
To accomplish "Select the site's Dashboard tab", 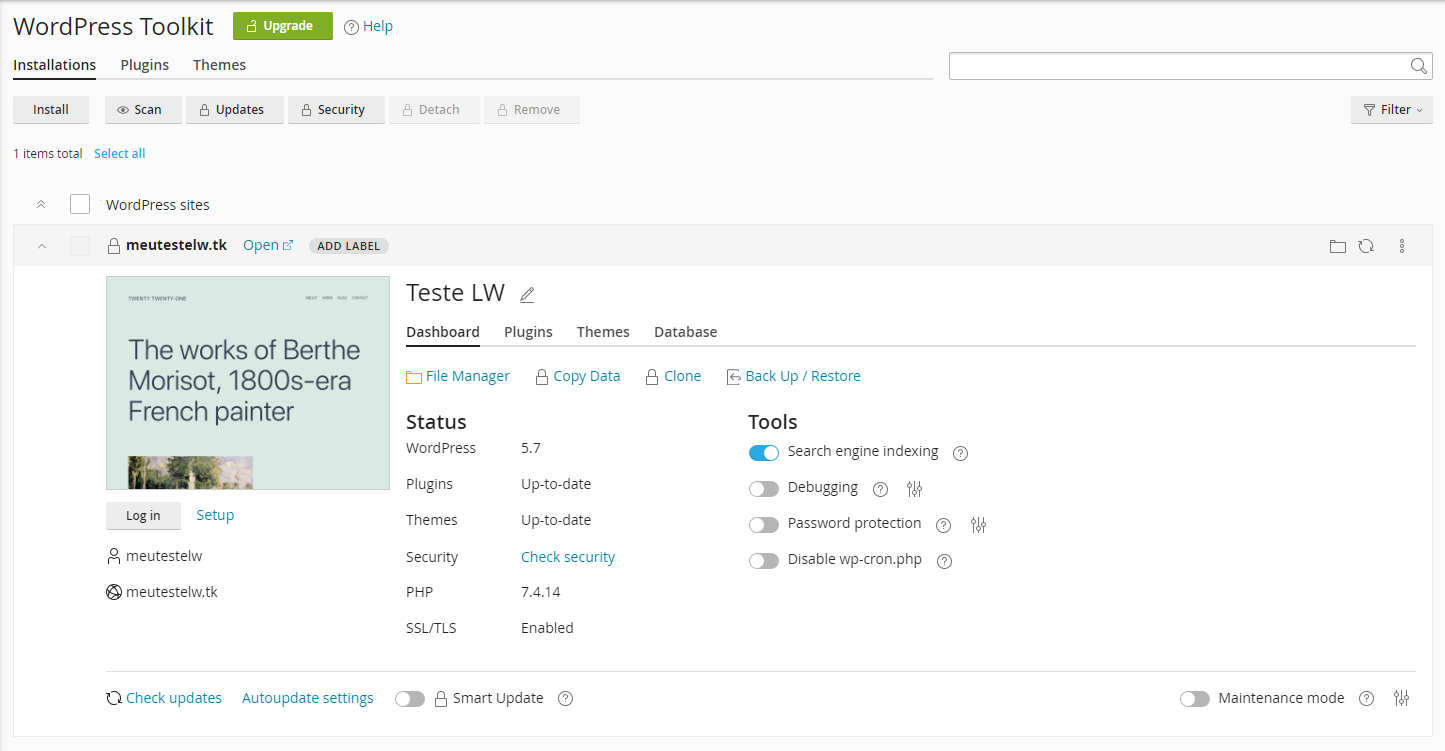I will [443, 332].
